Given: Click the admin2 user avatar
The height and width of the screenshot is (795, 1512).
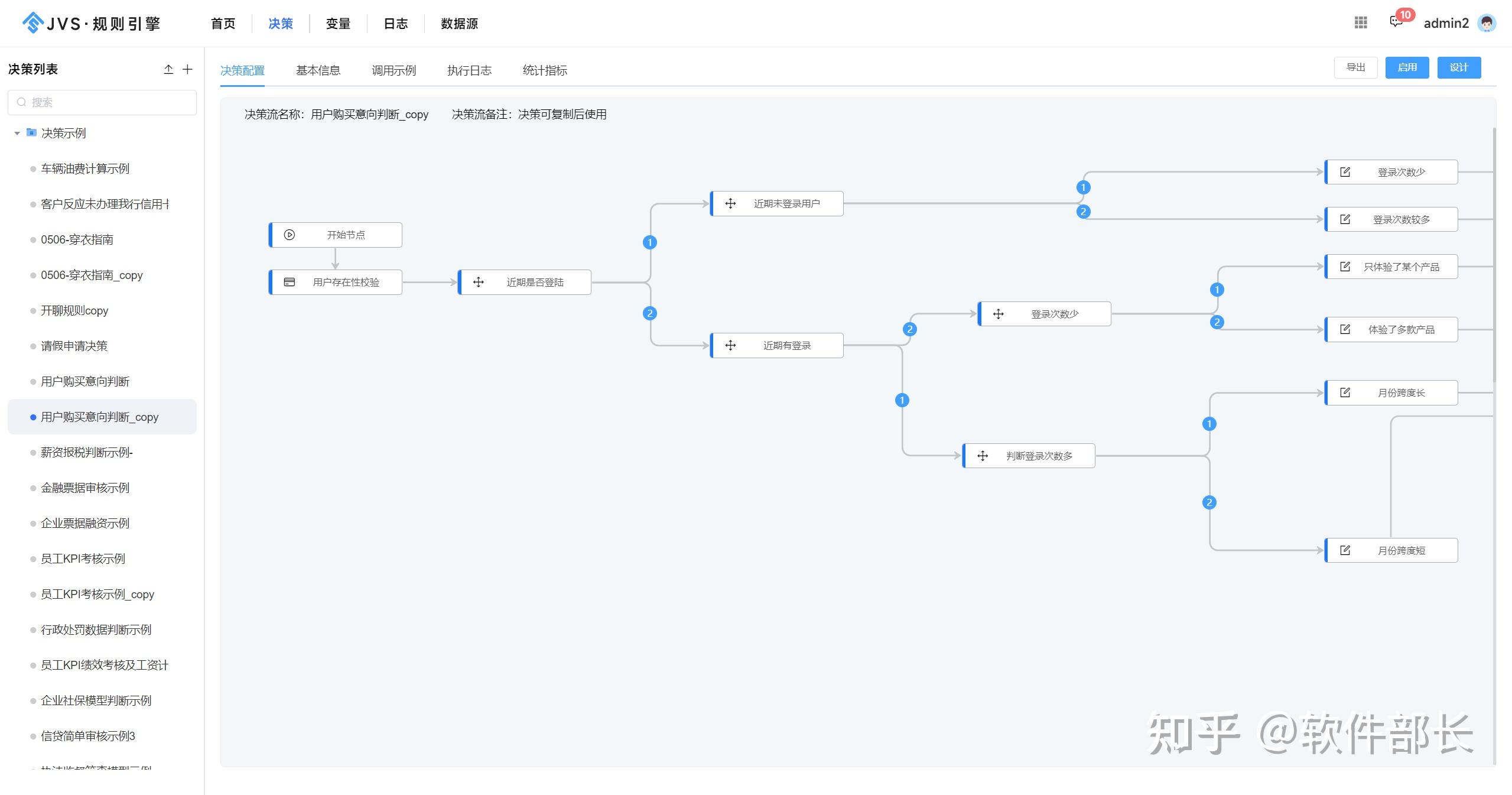Looking at the screenshot, I should (x=1487, y=23).
